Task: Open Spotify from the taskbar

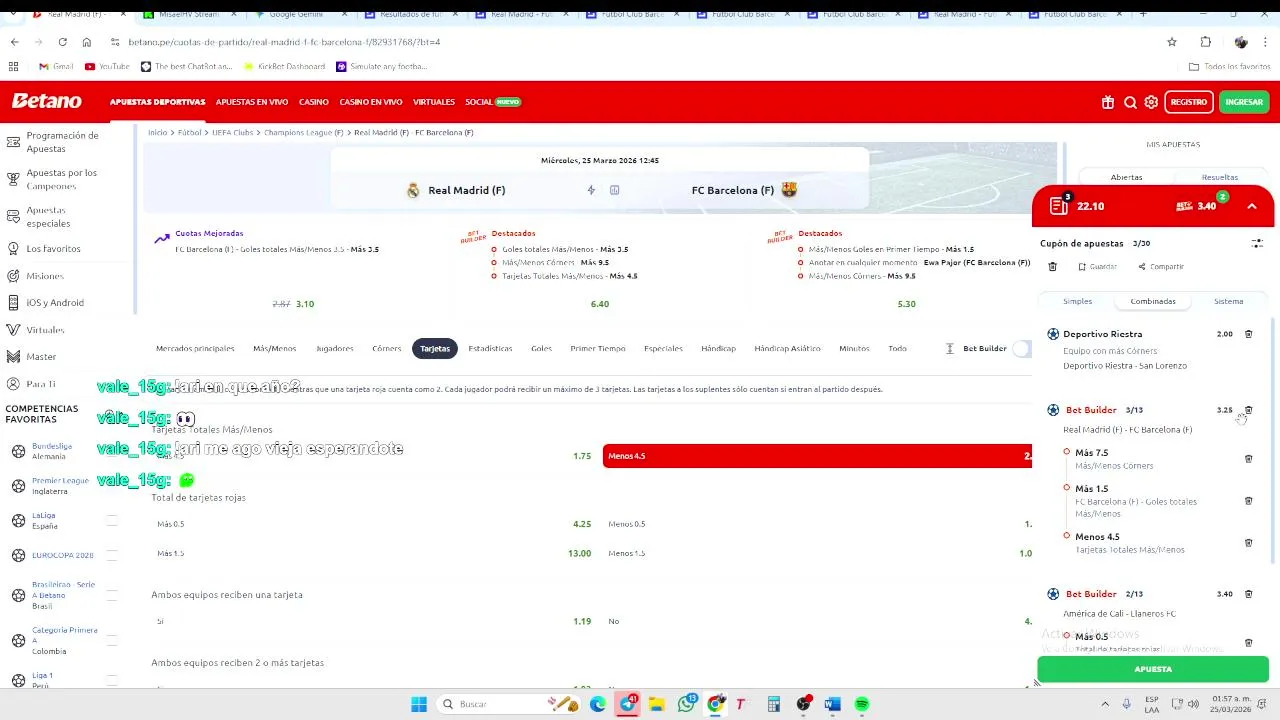Action: 862,704
